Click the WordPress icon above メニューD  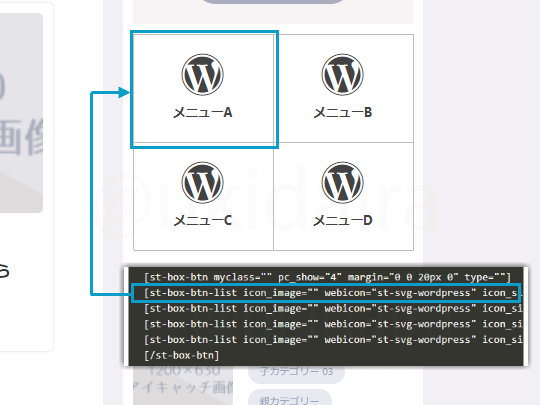pos(343,183)
